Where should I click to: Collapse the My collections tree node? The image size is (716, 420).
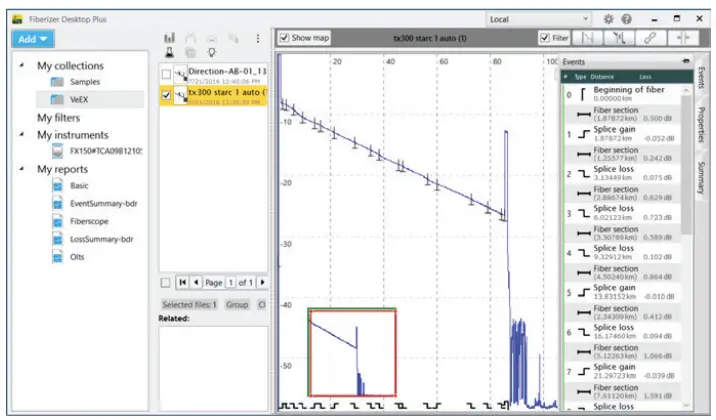point(21,65)
